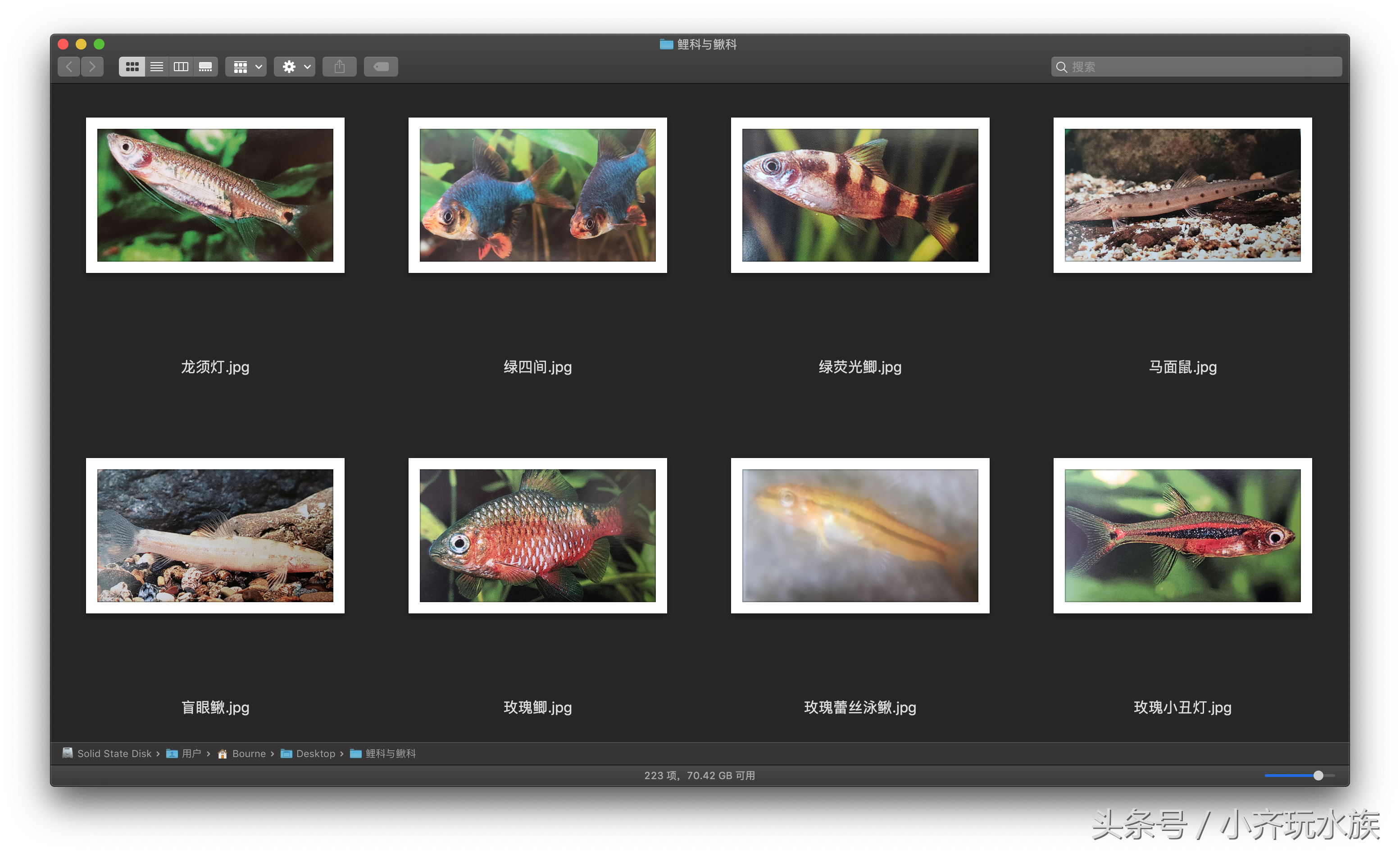Select the 玫瑰鲫.jpg thumbnail
1400x853 pixels.
tap(537, 535)
